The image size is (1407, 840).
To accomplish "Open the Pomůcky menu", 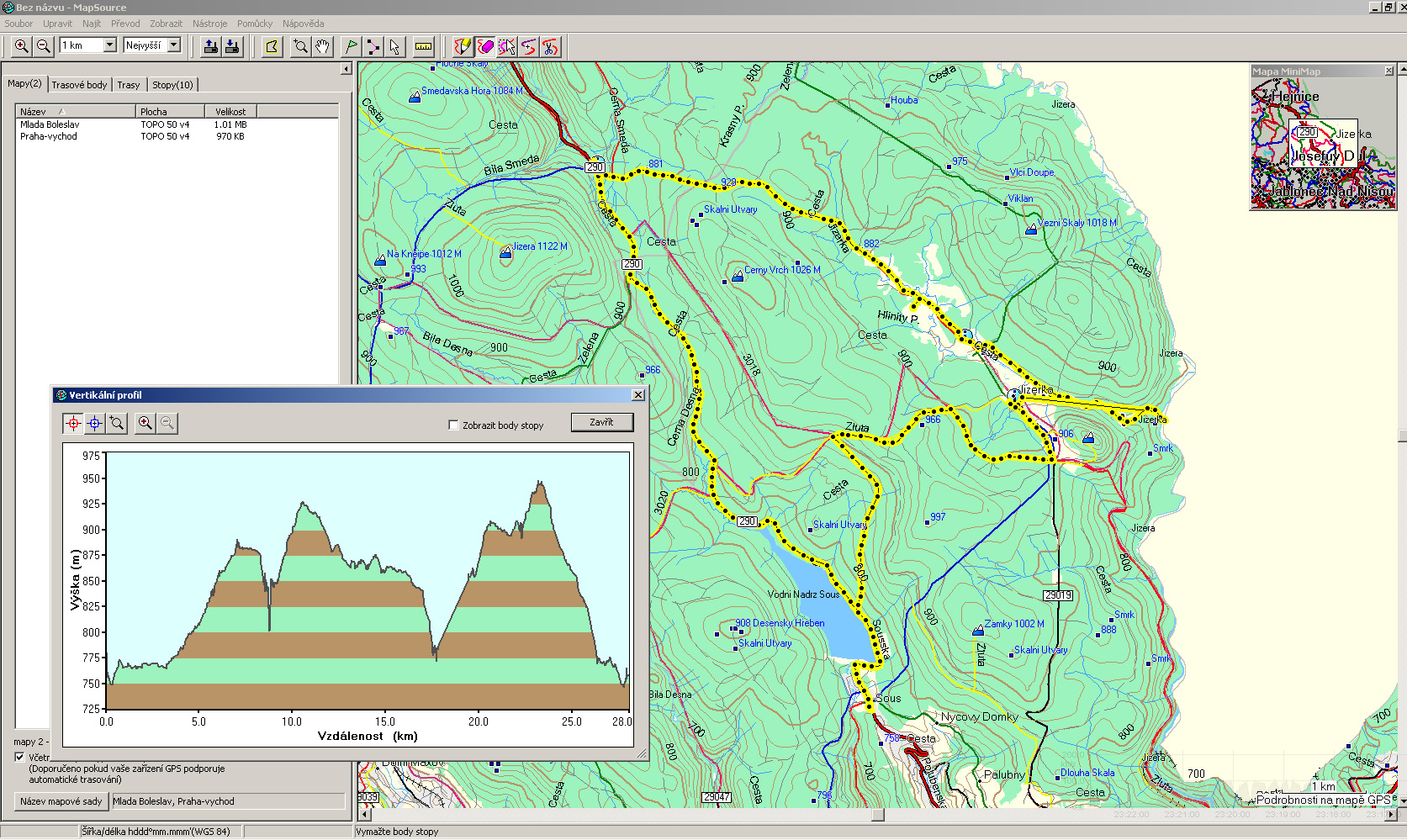I will pyautogui.click(x=255, y=24).
